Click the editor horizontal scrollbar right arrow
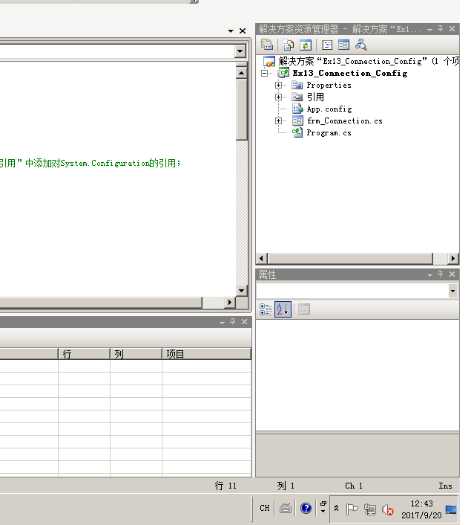Image resolution: width=469 pixels, height=525 pixels. click(229, 302)
